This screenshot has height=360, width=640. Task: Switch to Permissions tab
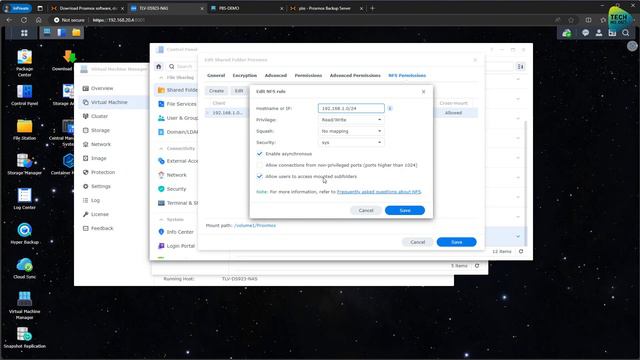pyautogui.click(x=308, y=76)
